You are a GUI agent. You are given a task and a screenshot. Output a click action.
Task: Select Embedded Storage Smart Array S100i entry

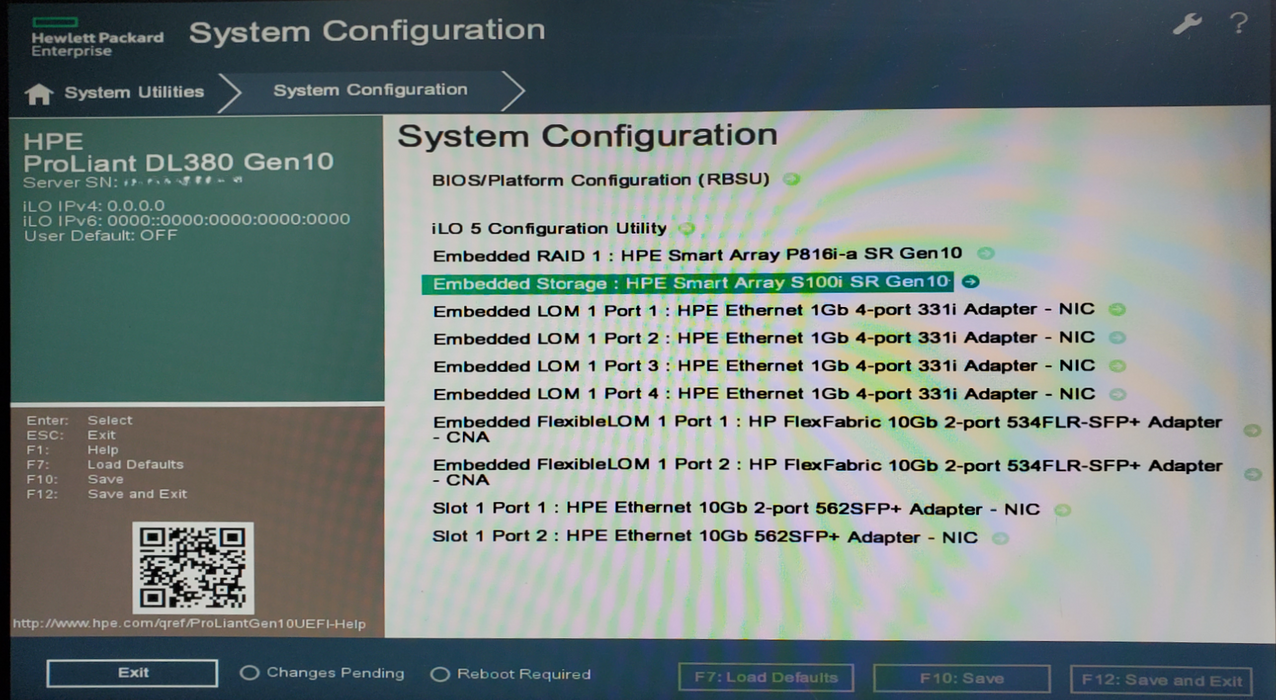pos(687,283)
